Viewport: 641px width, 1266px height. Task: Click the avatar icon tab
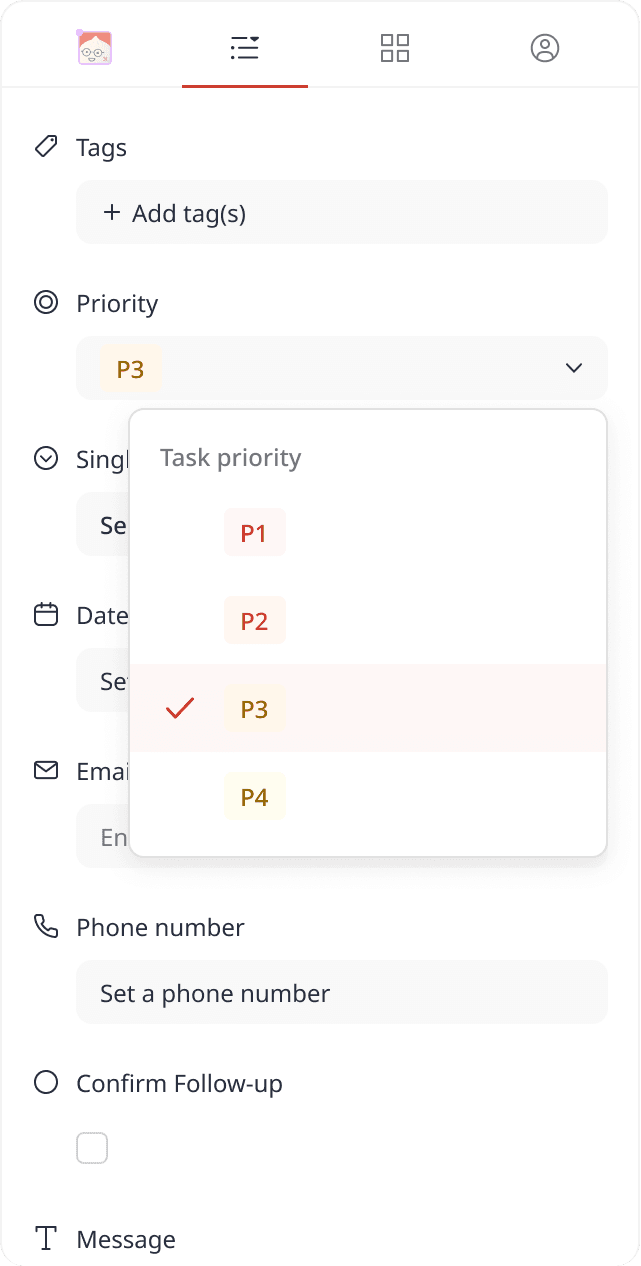[95, 47]
